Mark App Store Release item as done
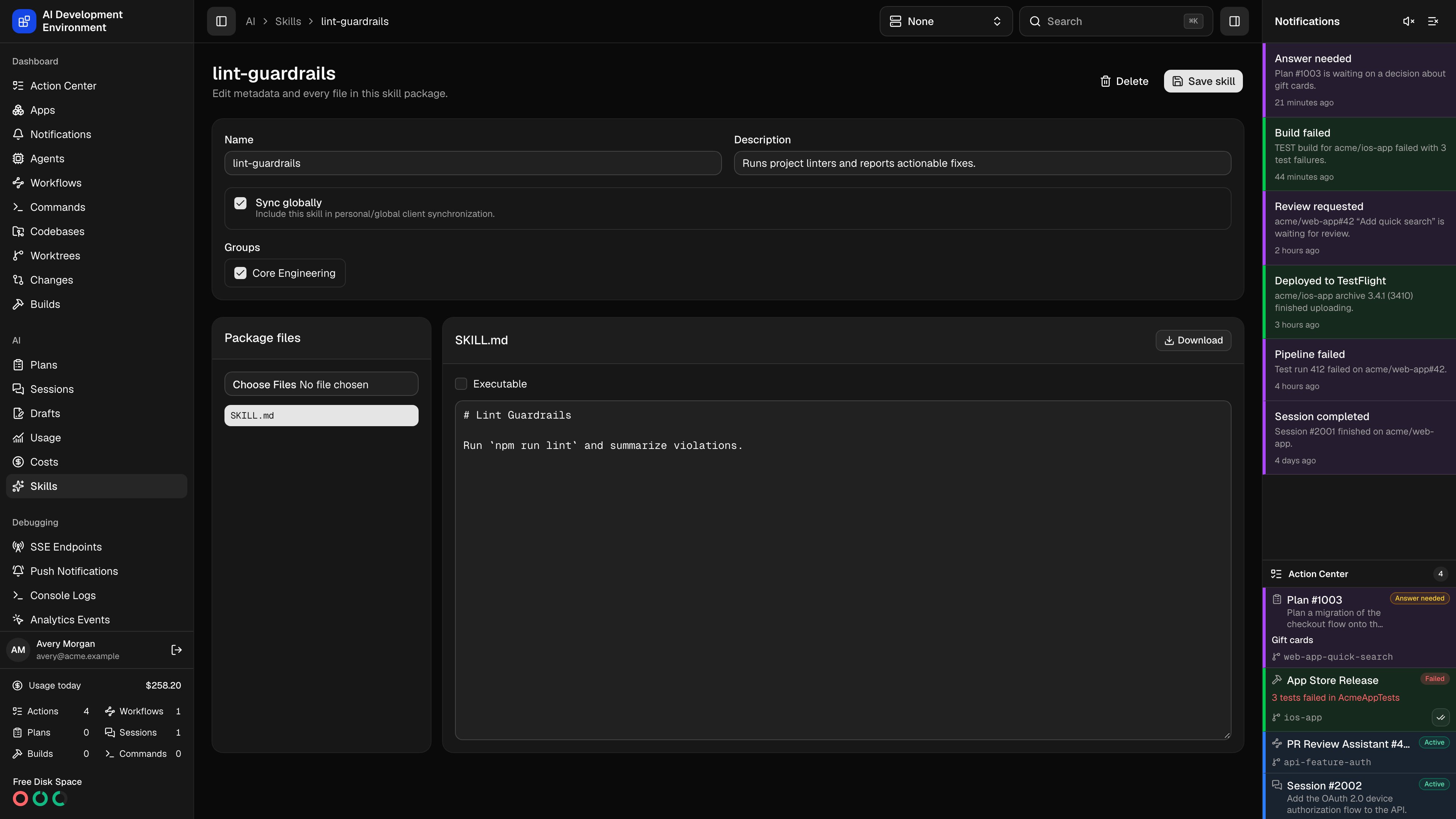This screenshot has width=1456, height=819. [x=1440, y=717]
